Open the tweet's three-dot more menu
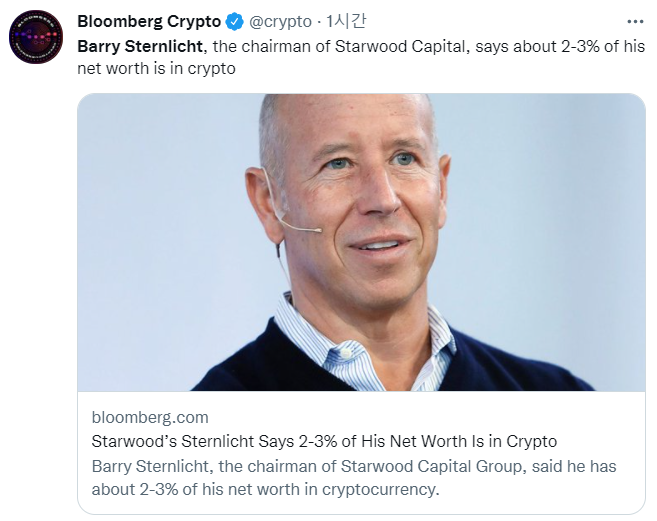This screenshot has height=521, width=657. click(x=635, y=21)
